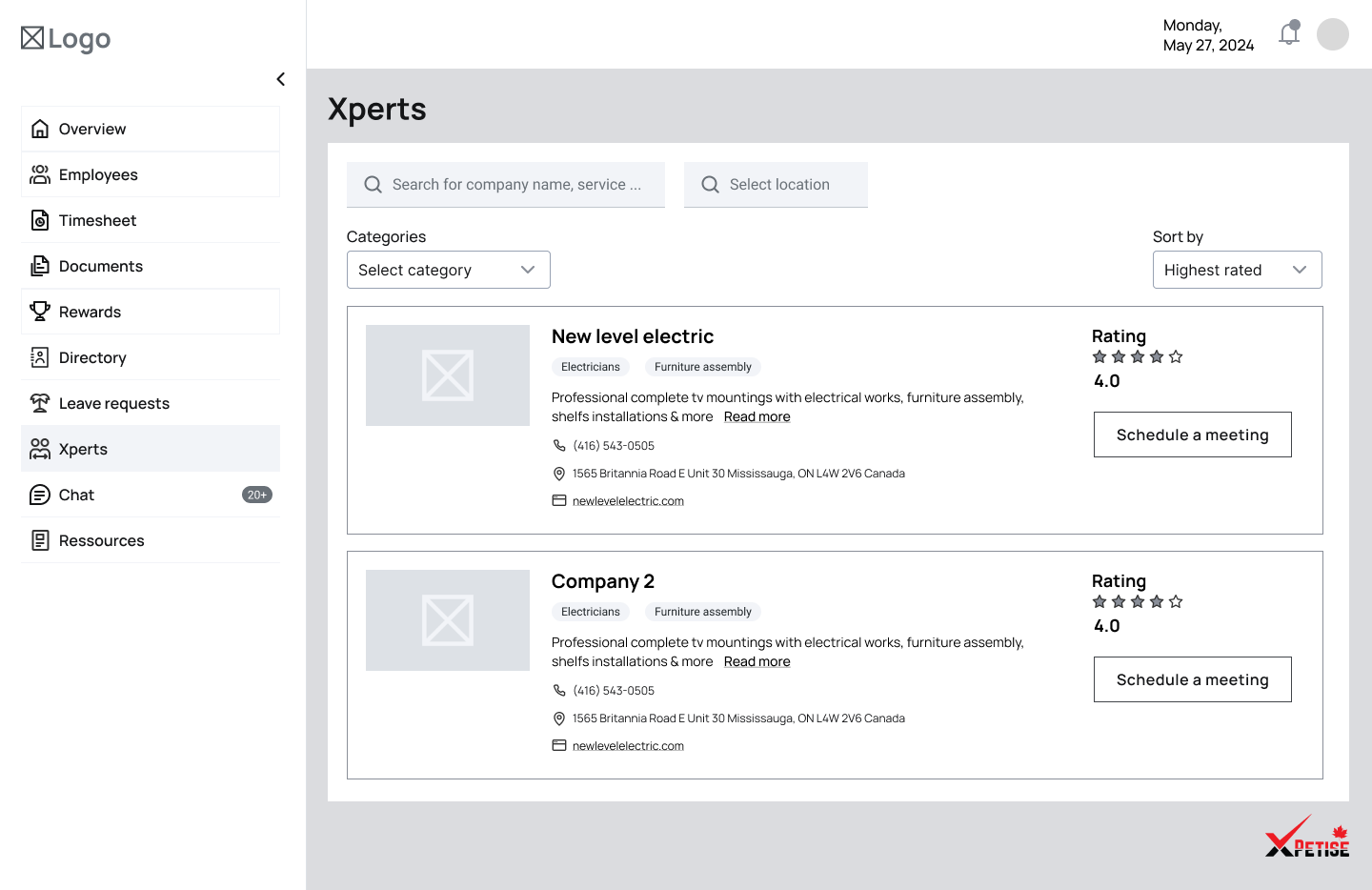Click the Chat speech bubble icon

[x=39, y=495]
